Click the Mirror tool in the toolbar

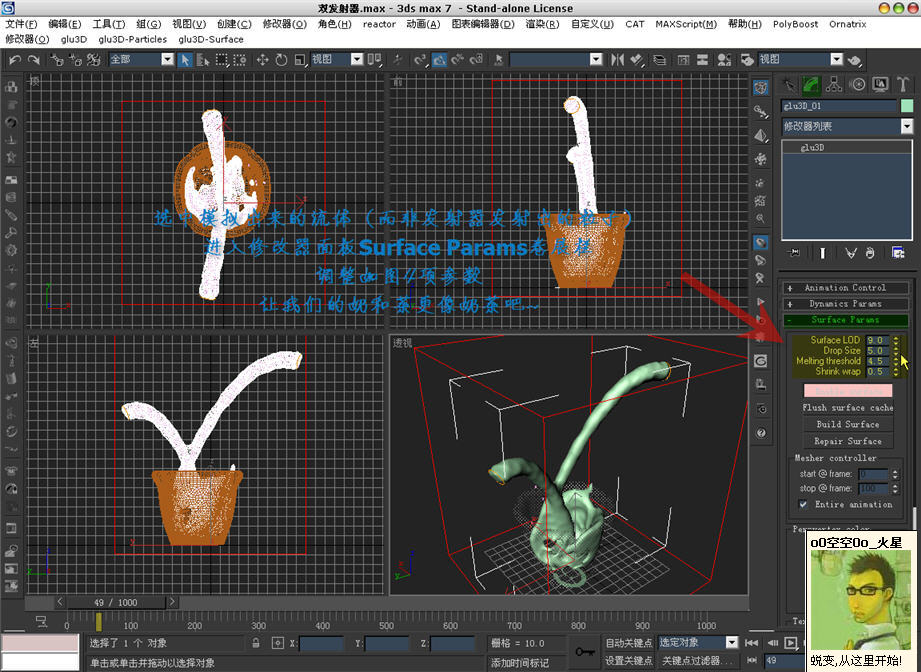point(617,59)
